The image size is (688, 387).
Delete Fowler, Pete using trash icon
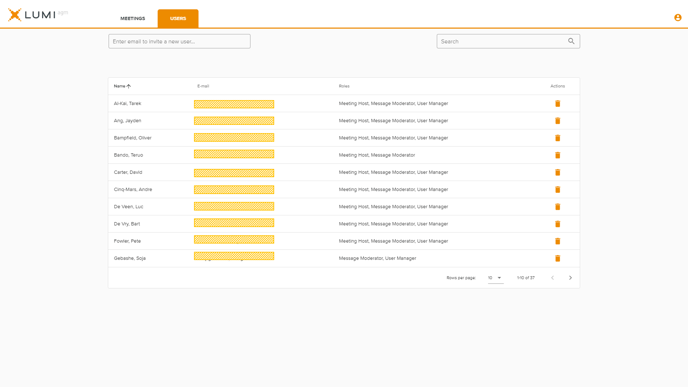click(557, 241)
